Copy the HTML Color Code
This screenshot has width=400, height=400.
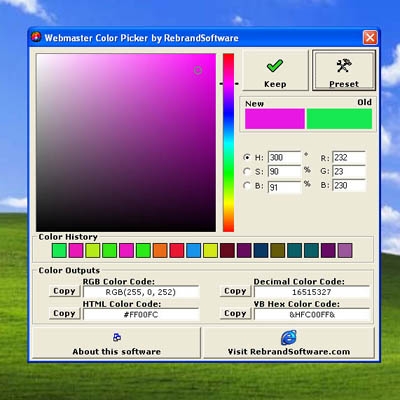(65, 313)
